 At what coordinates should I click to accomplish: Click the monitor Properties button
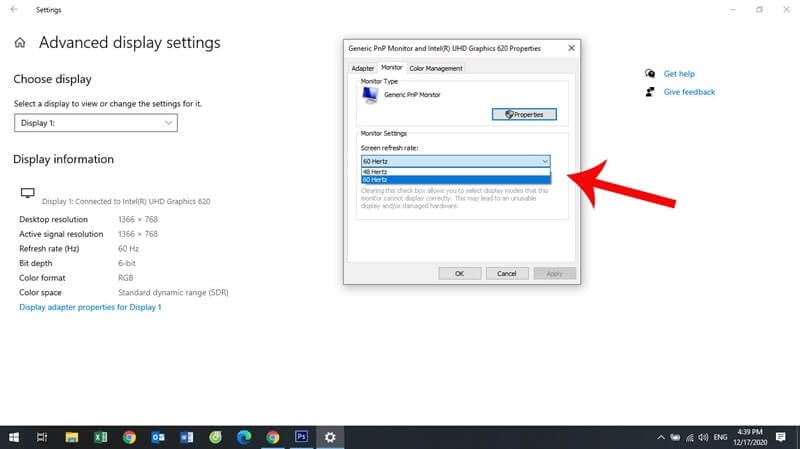coord(524,114)
